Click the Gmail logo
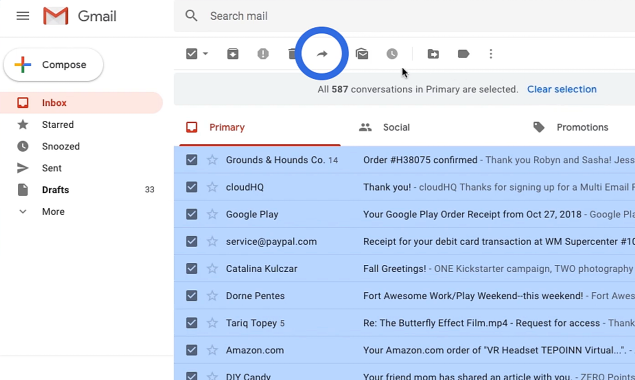Image resolution: width=635 pixels, height=380 pixels. [80, 16]
